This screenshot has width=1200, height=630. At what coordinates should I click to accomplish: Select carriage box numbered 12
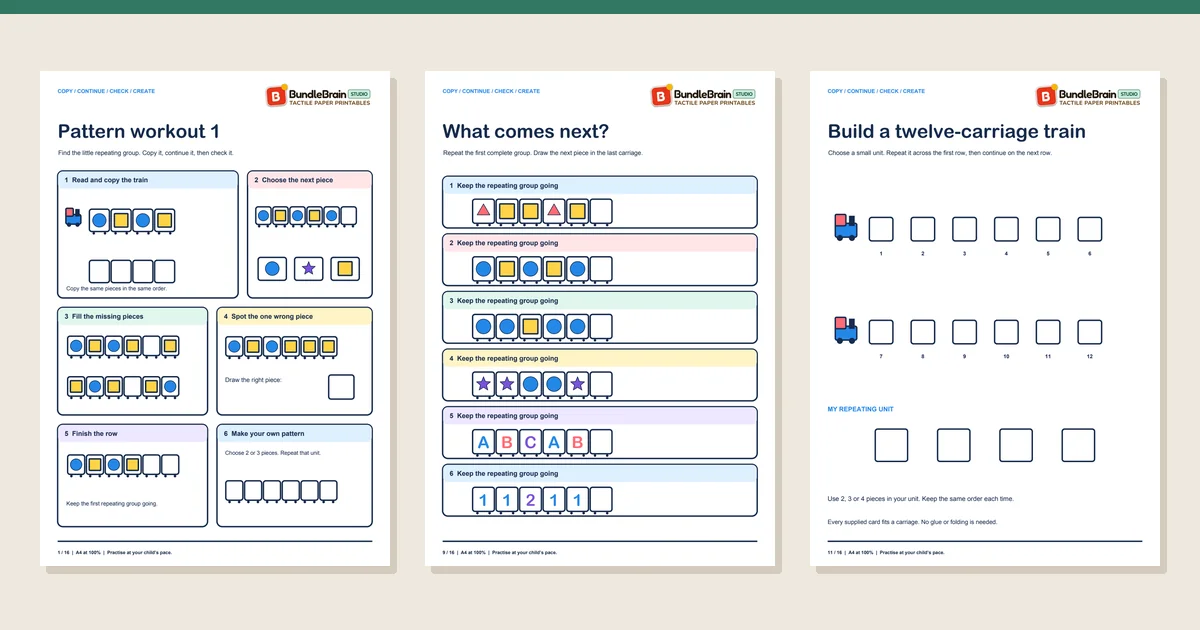(x=1090, y=332)
